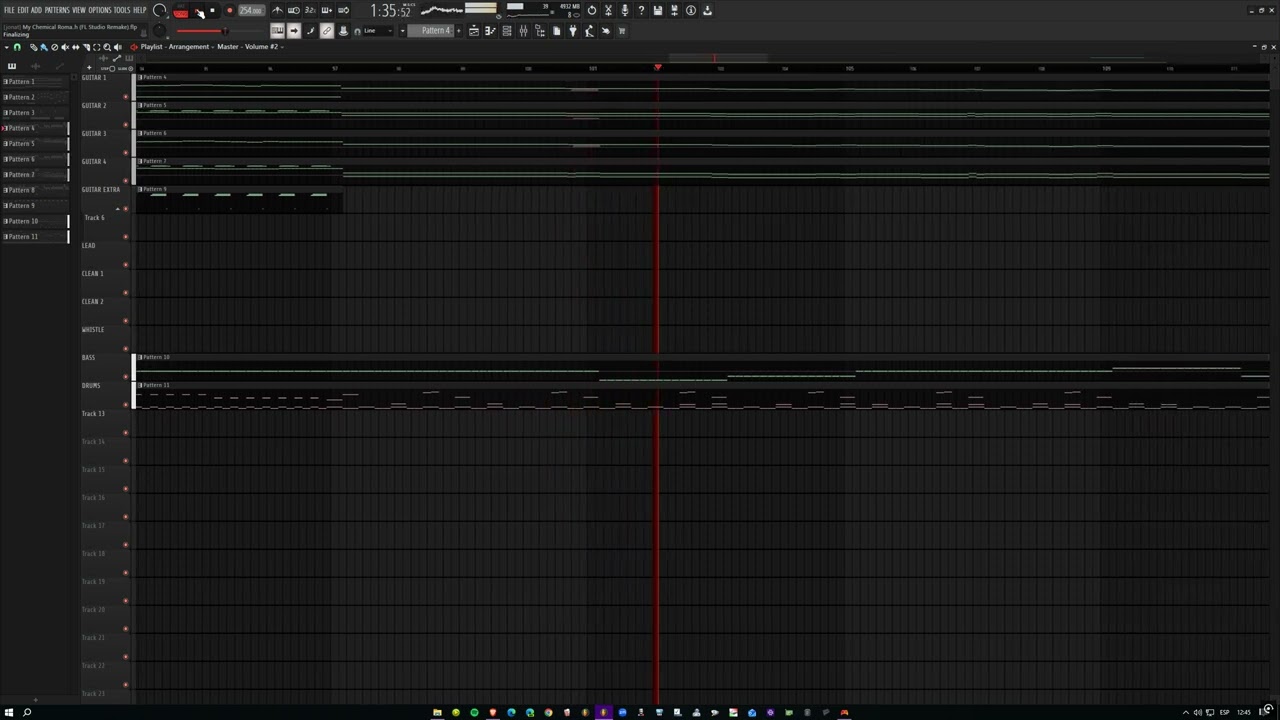Toggle the loop recording icon
Viewport: 1280px width, 720px height.
pos(343,11)
